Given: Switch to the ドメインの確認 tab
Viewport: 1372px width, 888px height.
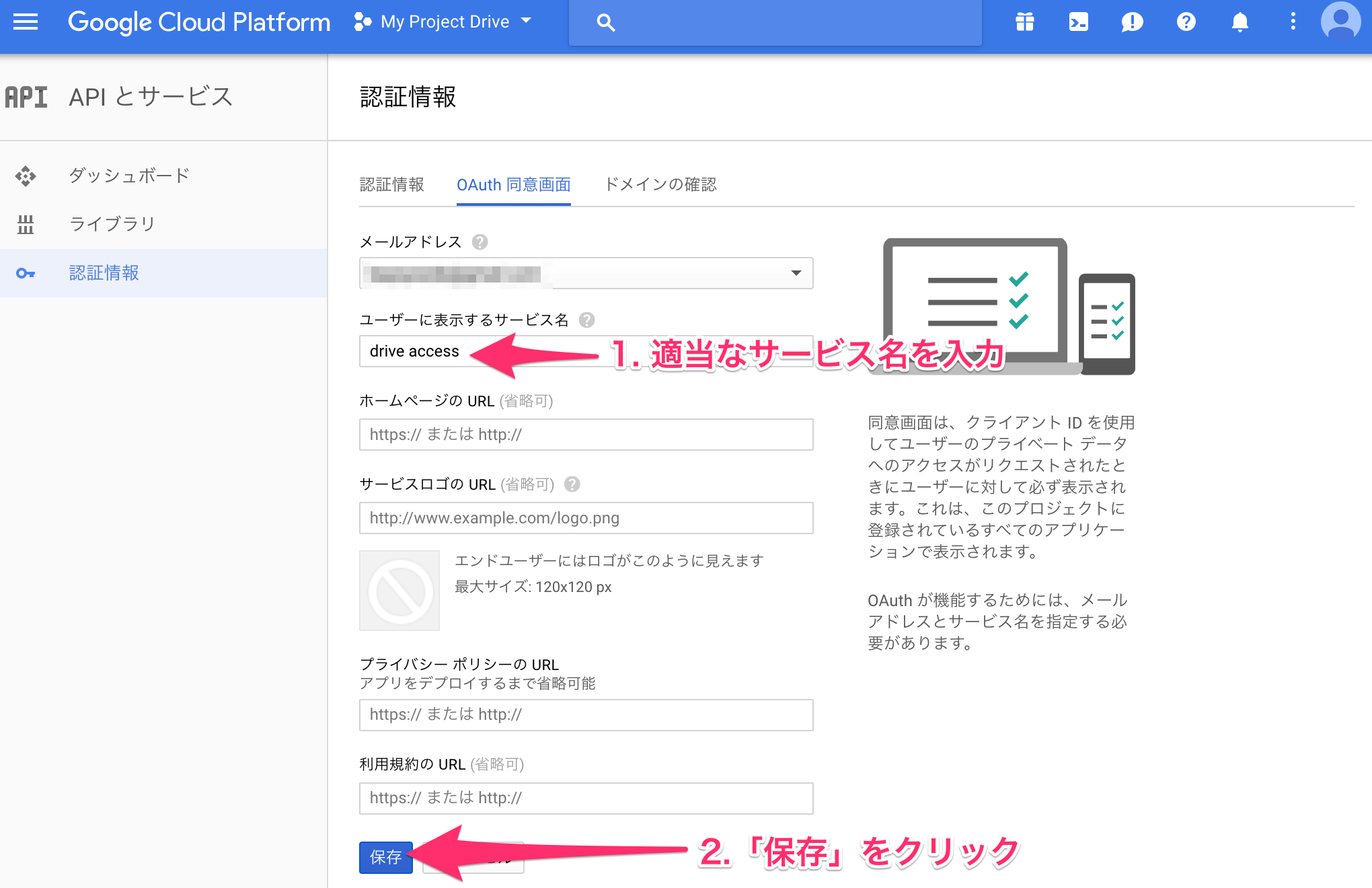Looking at the screenshot, I should [660, 185].
